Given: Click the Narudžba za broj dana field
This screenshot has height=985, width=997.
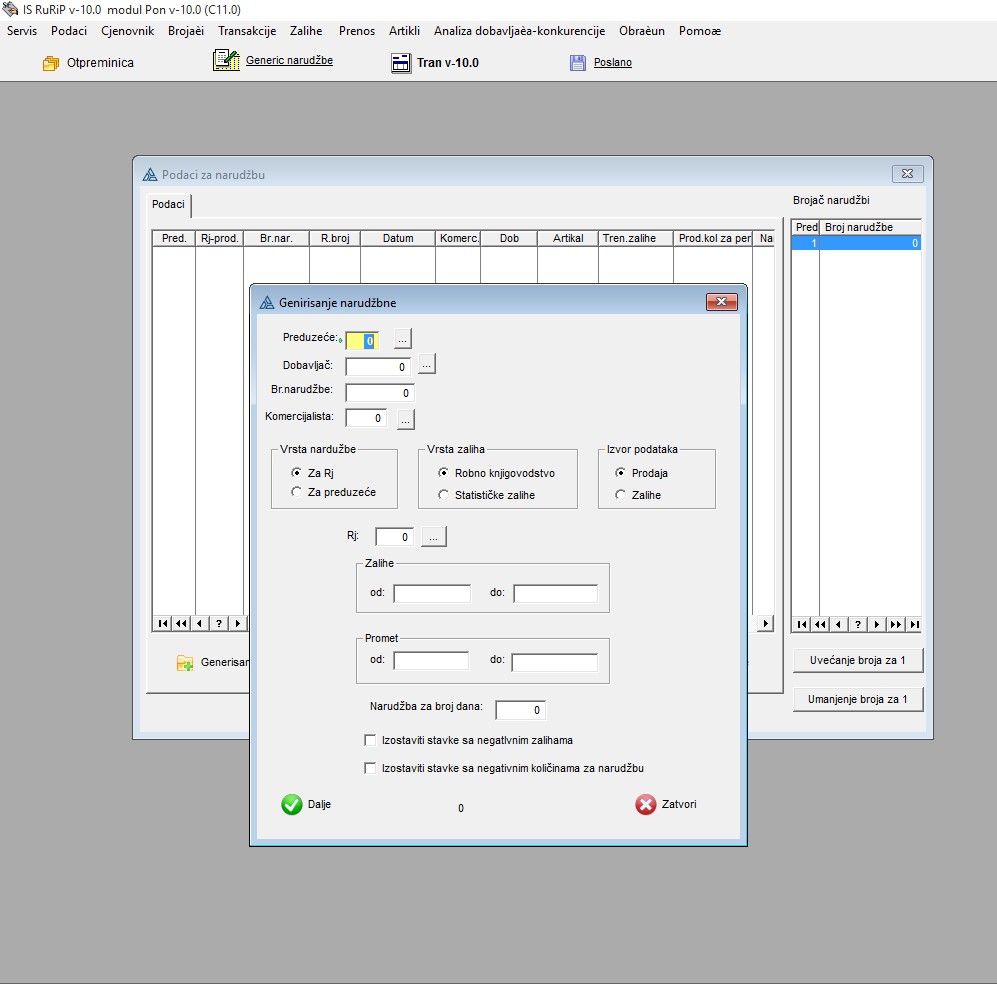Looking at the screenshot, I should click(520, 711).
